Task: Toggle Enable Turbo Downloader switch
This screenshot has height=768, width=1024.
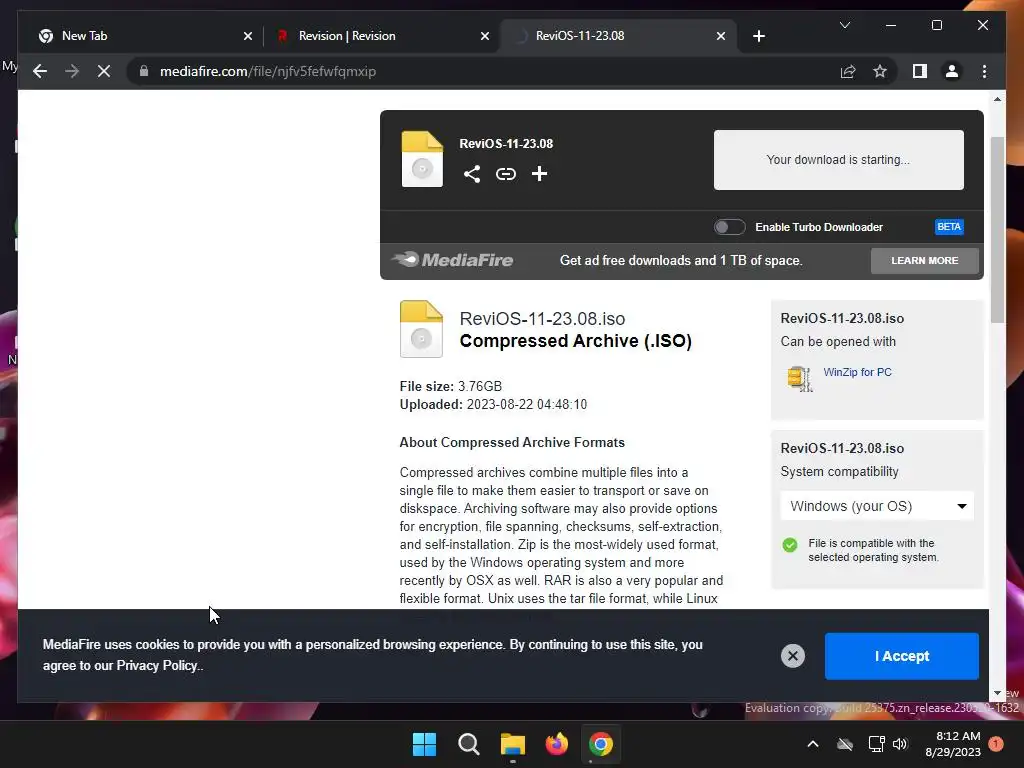Action: click(729, 227)
